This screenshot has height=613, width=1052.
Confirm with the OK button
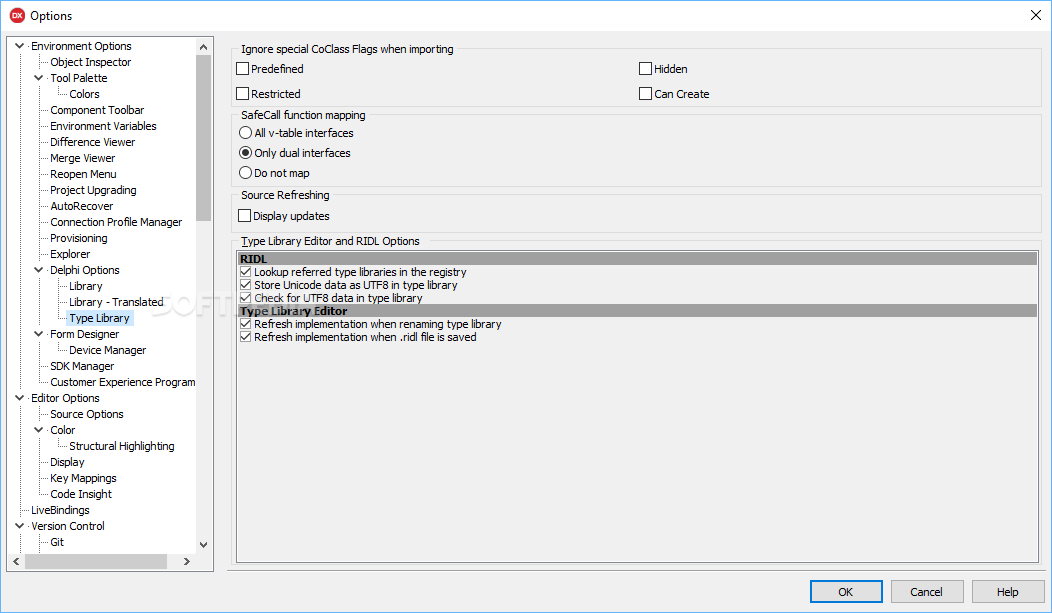click(x=846, y=592)
